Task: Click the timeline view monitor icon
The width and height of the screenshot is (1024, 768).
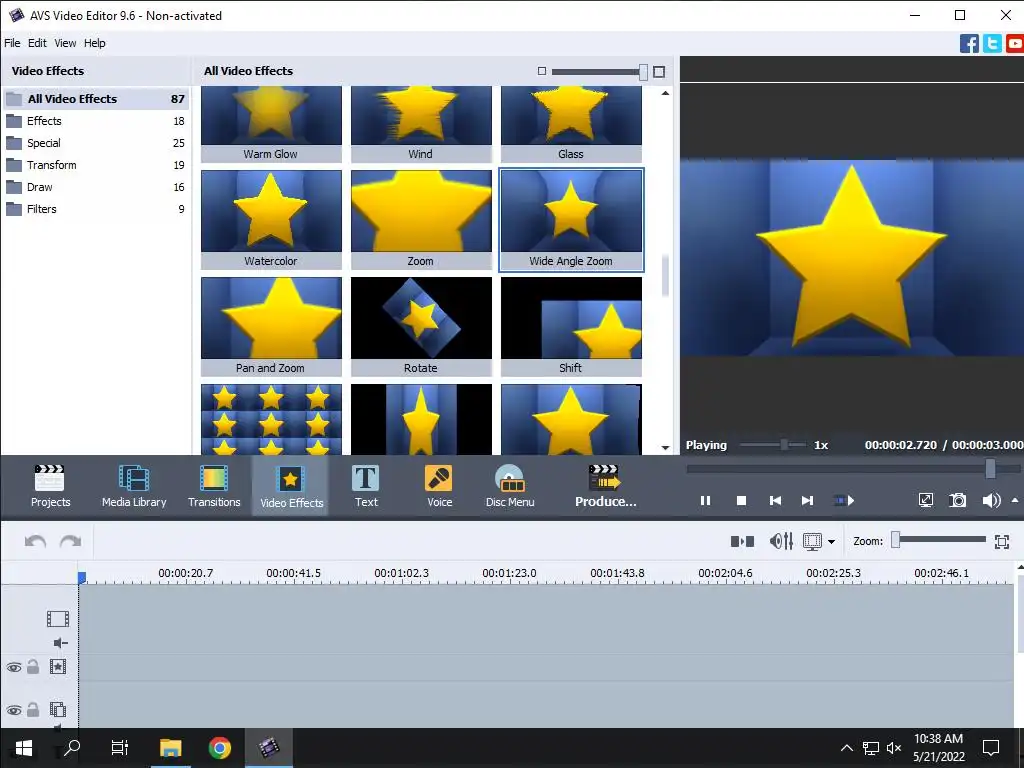Action: click(812, 541)
